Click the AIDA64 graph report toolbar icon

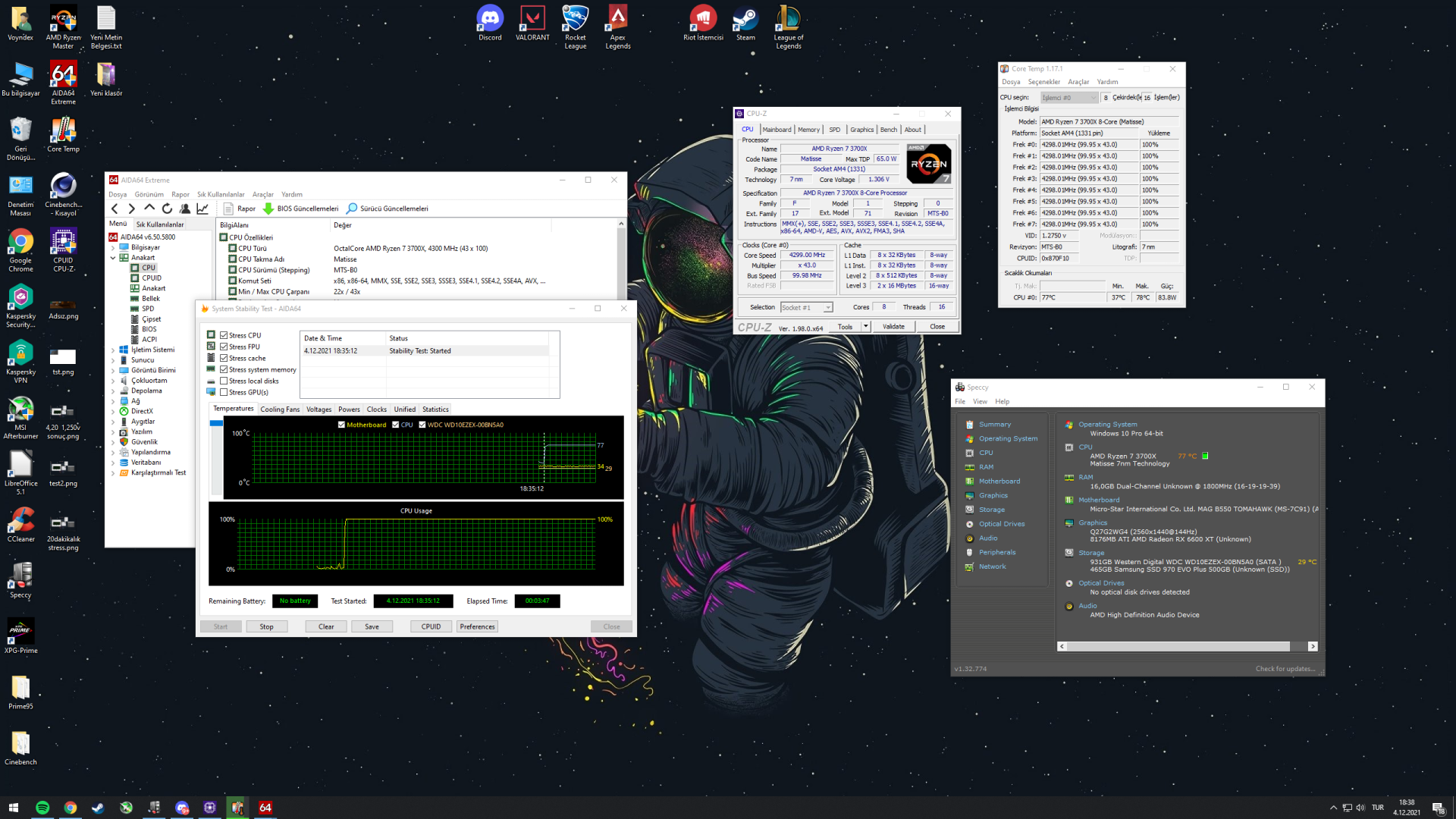[x=202, y=209]
